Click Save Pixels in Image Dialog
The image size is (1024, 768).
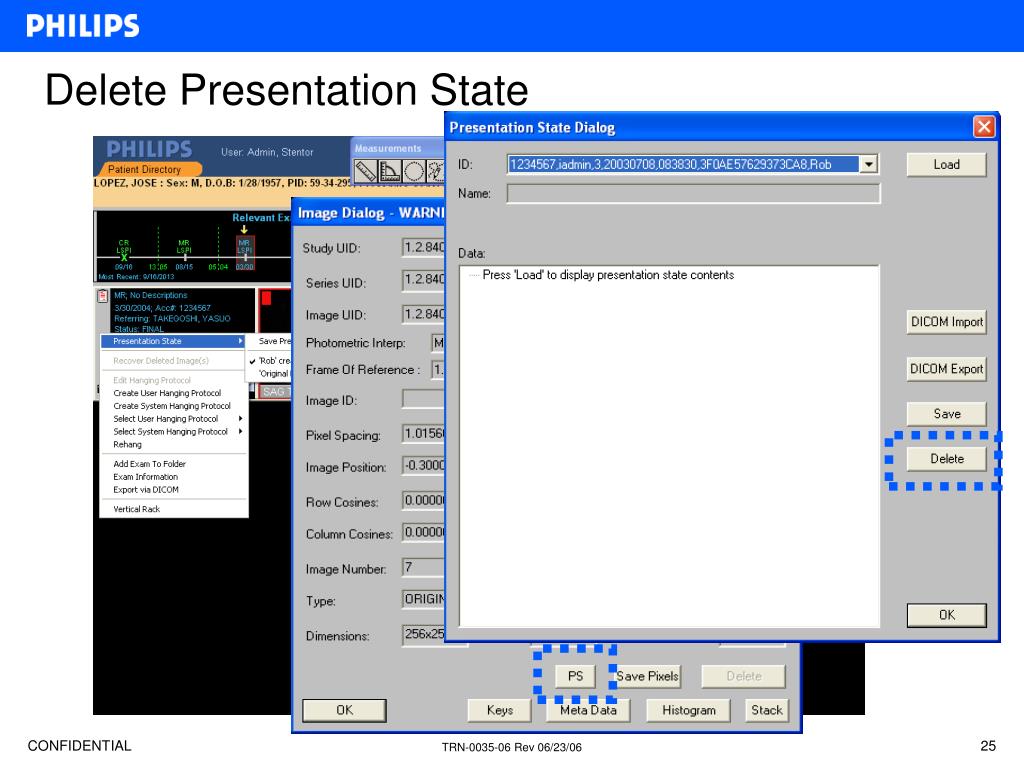coord(647,677)
